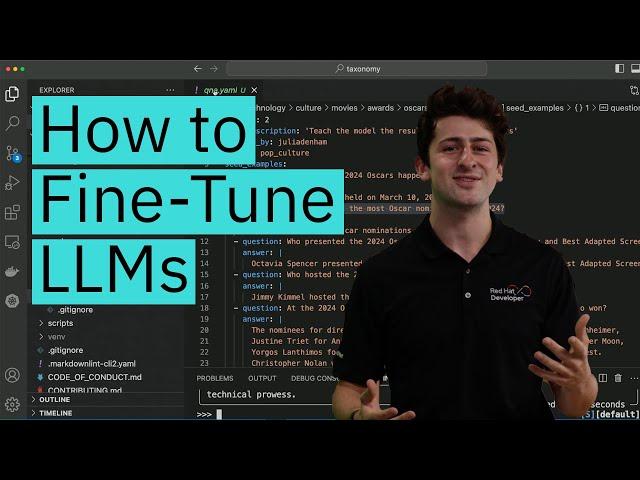This screenshot has height=480, width=640.
Task: Kill terminal with the trash icon
Action: [618, 378]
